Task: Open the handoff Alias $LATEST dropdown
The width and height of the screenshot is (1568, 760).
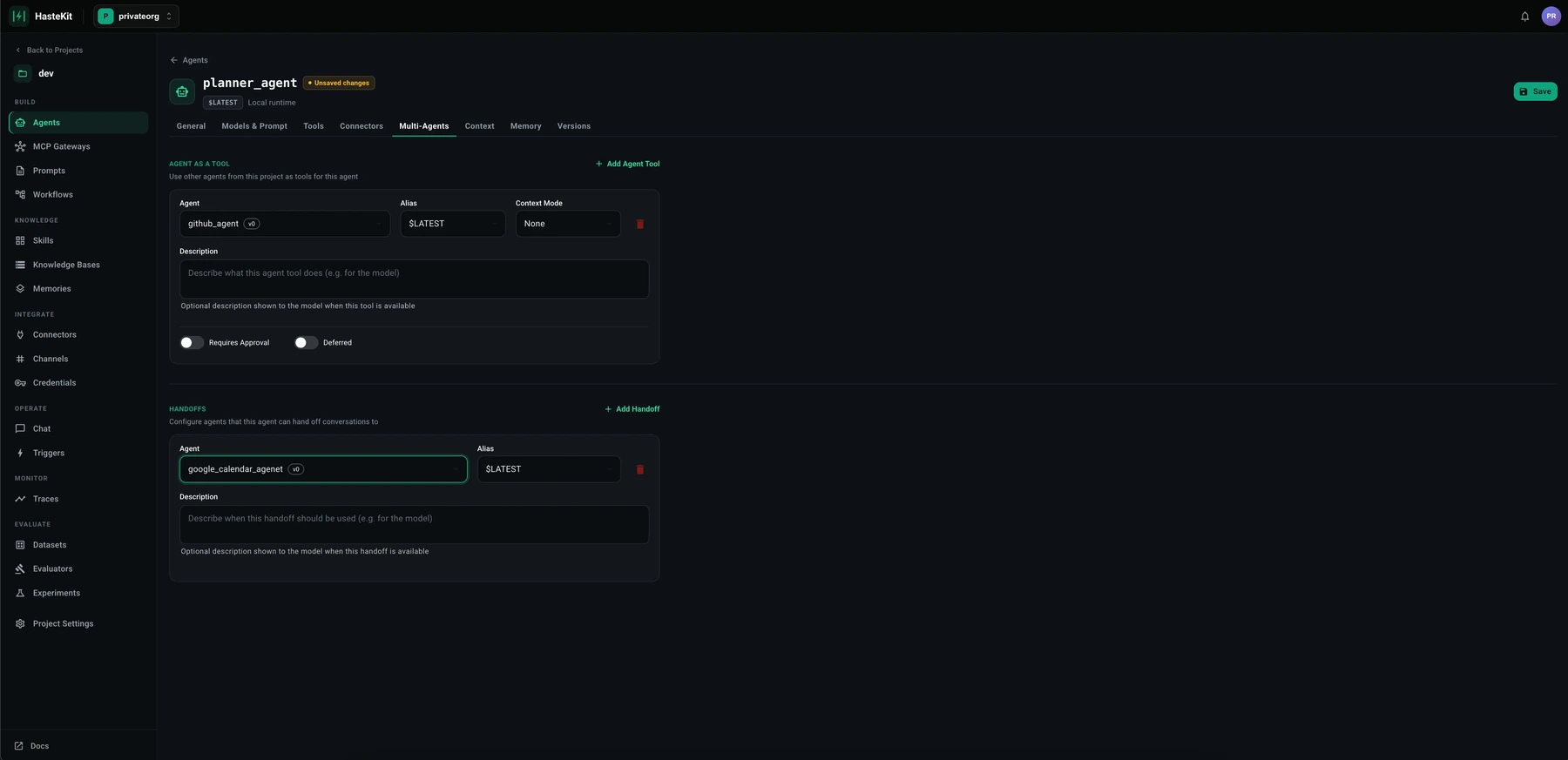Action: pyautogui.click(x=549, y=469)
